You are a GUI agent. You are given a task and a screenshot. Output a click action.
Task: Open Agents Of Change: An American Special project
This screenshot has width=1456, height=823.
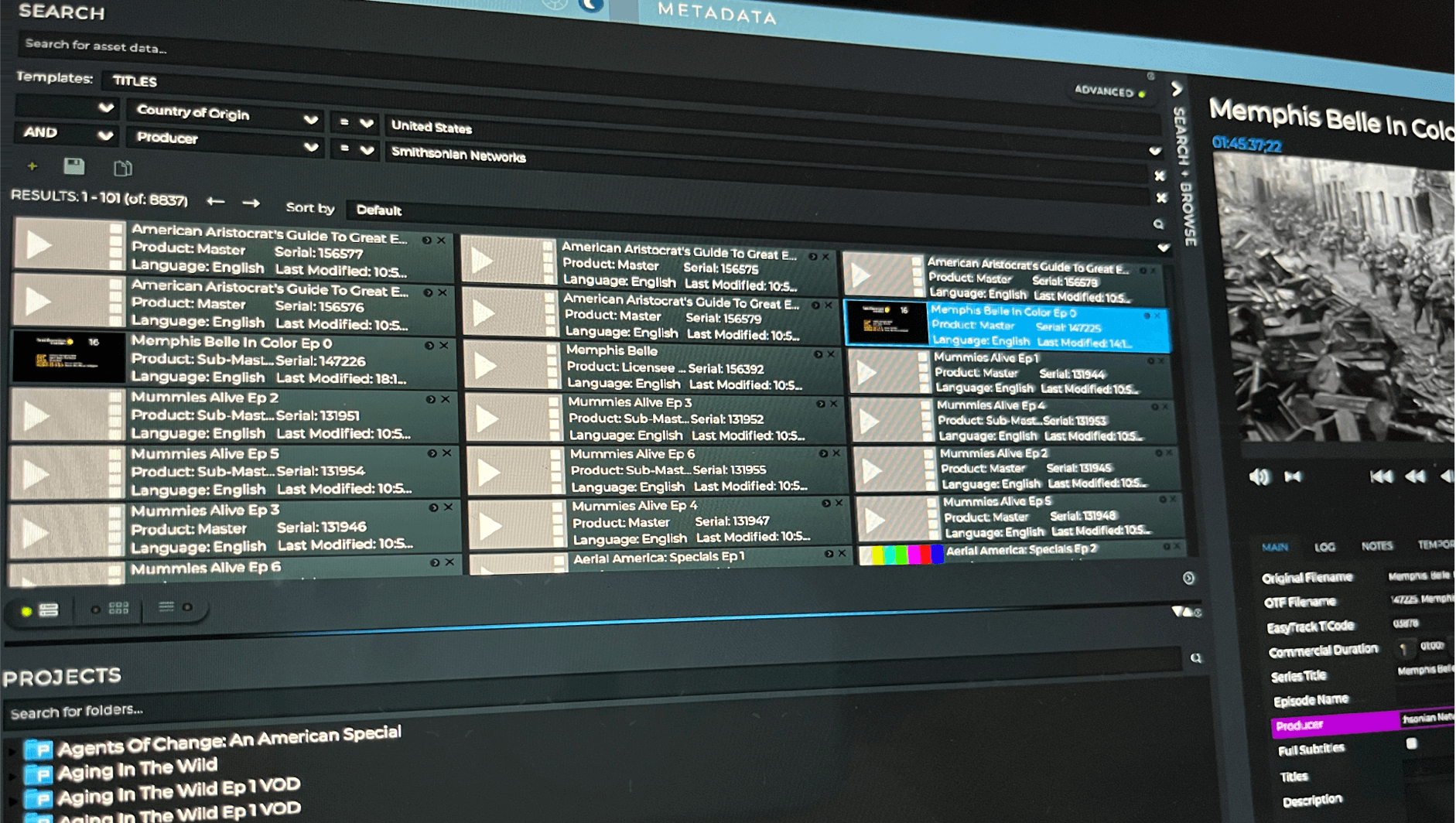tap(229, 739)
